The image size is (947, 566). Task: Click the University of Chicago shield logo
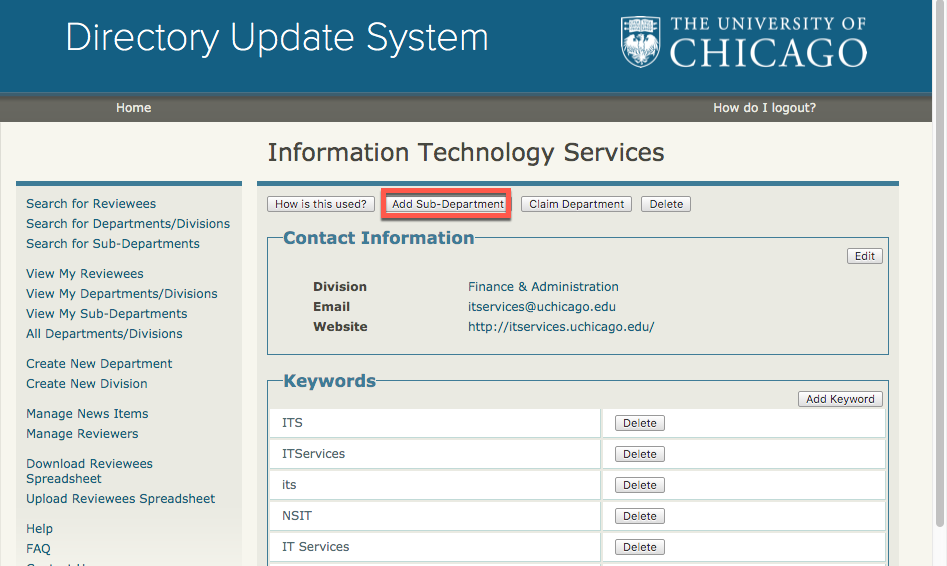pyautogui.click(x=640, y=41)
